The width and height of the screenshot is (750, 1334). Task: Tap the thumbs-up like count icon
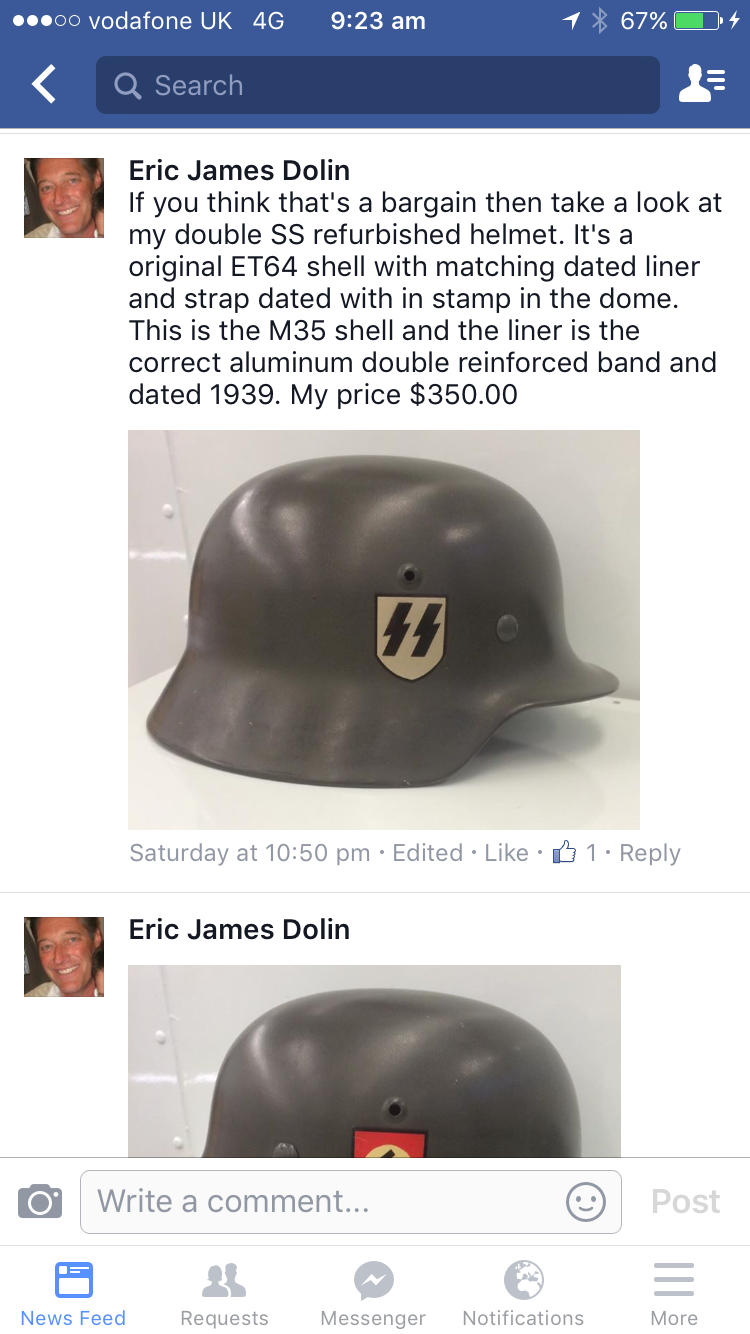click(565, 852)
